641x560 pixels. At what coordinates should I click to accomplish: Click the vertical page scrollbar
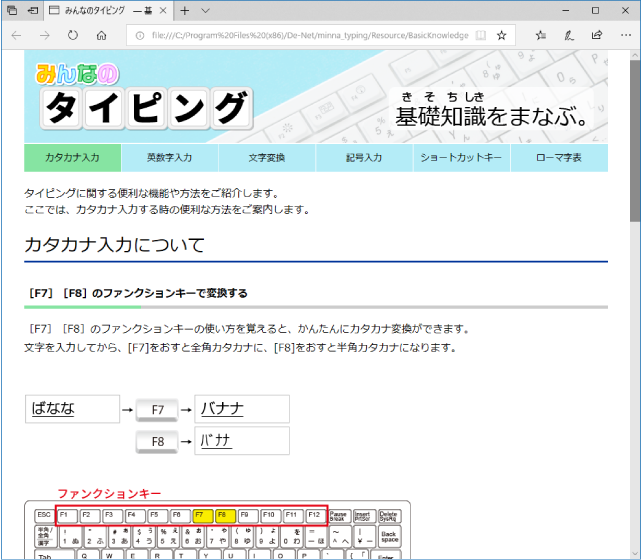(x=635, y=300)
